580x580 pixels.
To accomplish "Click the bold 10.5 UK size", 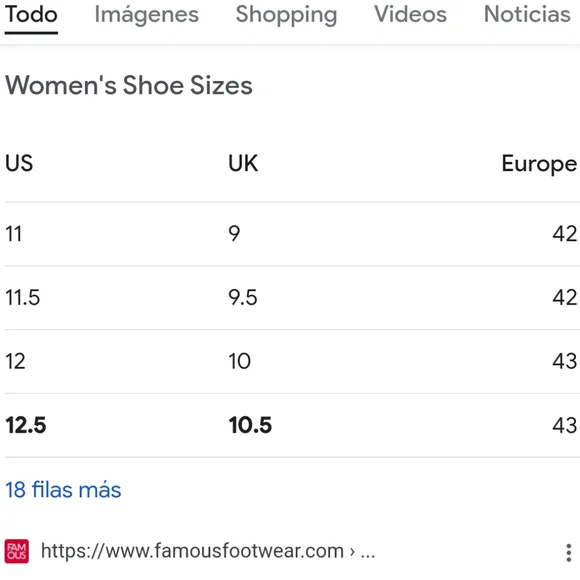I will pos(250,425).
